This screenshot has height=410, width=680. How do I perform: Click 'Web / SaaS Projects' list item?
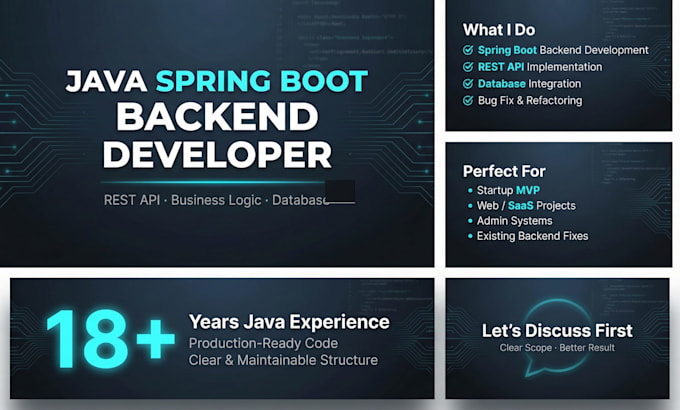[526, 206]
